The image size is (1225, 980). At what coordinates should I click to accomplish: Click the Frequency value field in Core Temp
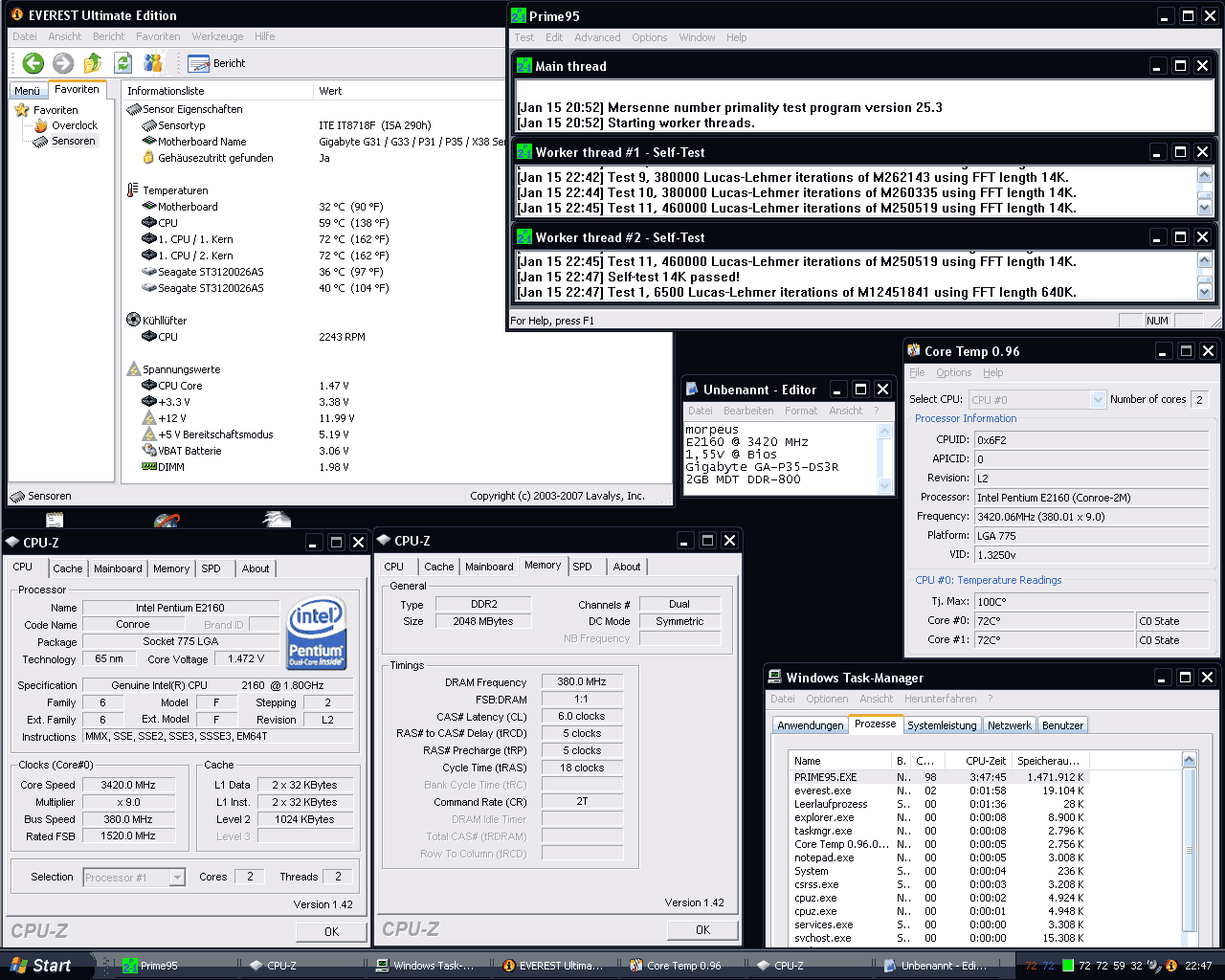tap(1092, 516)
